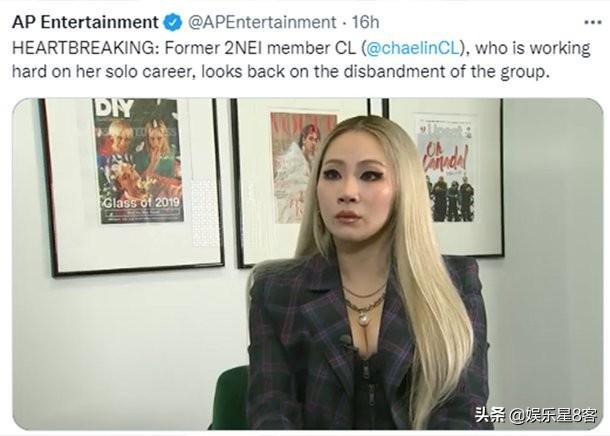Click the Upset Oh Canada poster

[x=445, y=170]
